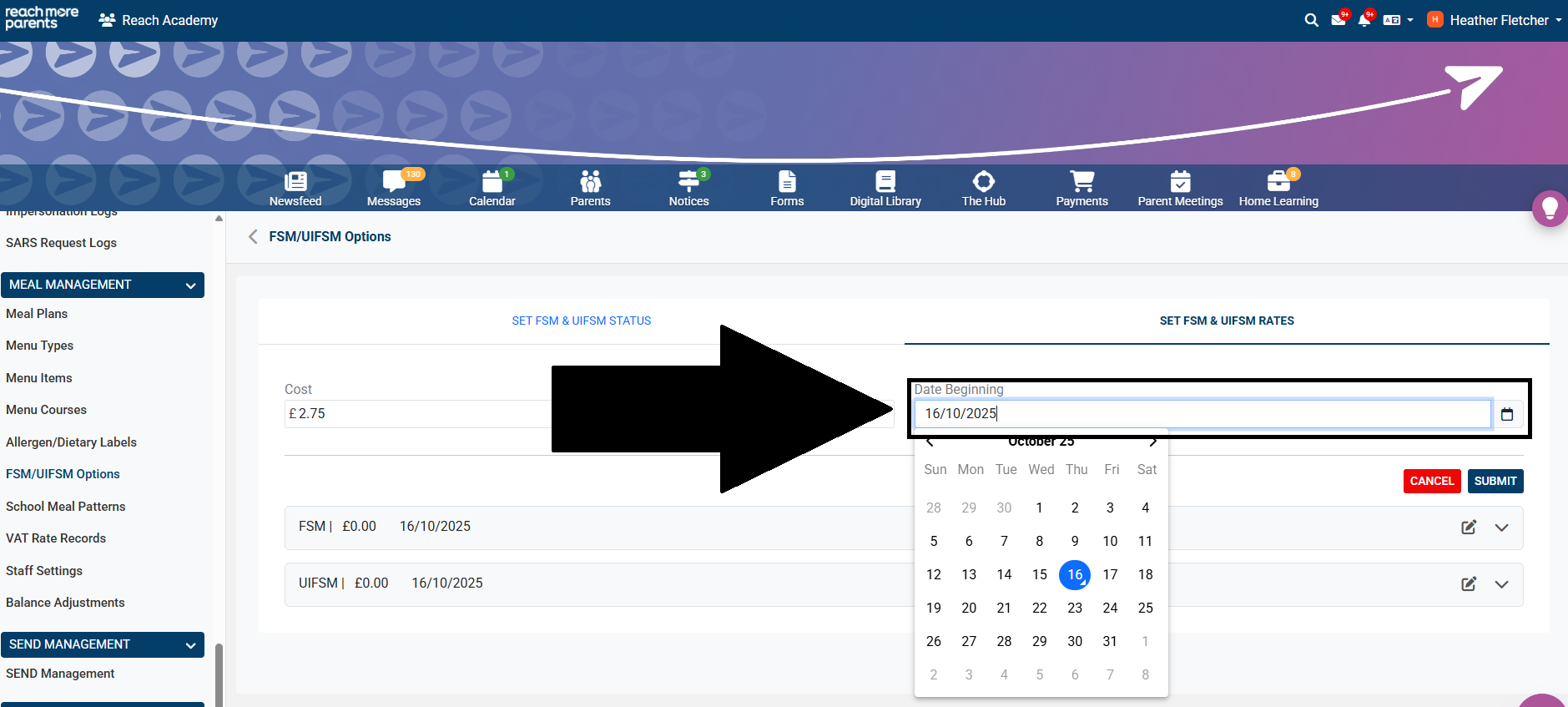Click the search magnifier icon
Image resolution: width=1568 pixels, height=707 pixels.
tap(1311, 20)
